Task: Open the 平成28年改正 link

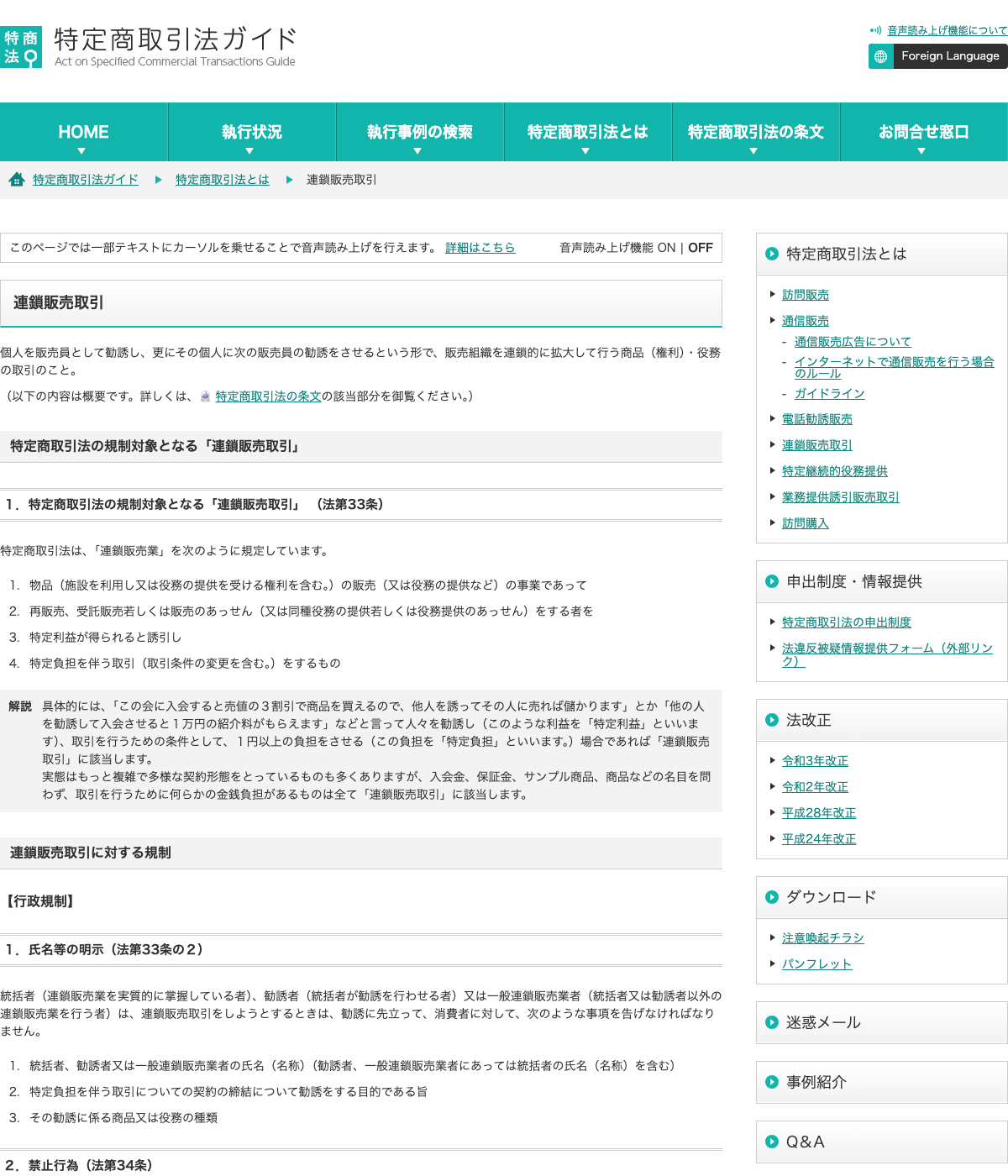Action: tap(819, 813)
